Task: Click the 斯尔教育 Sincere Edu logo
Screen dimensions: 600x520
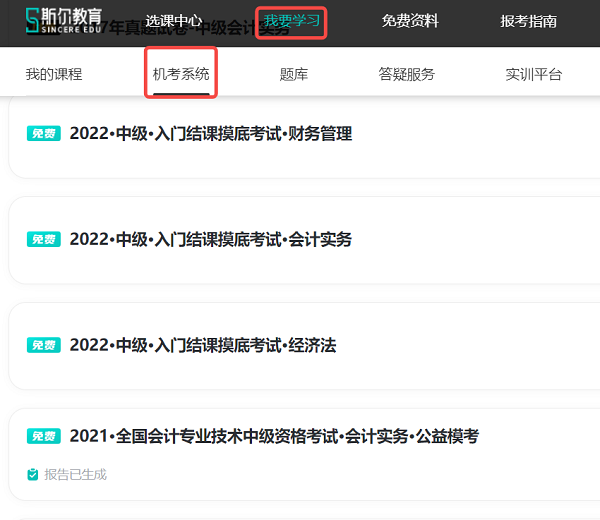Action: (x=64, y=20)
